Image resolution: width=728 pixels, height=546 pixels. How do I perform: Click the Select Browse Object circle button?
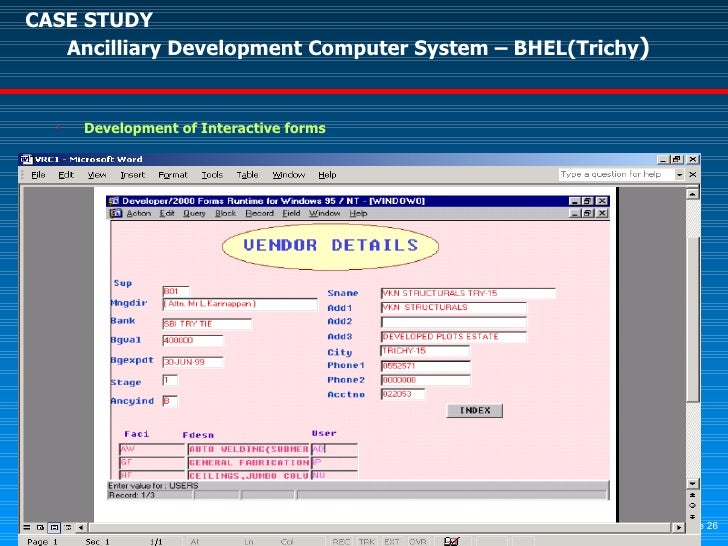[x=693, y=506]
